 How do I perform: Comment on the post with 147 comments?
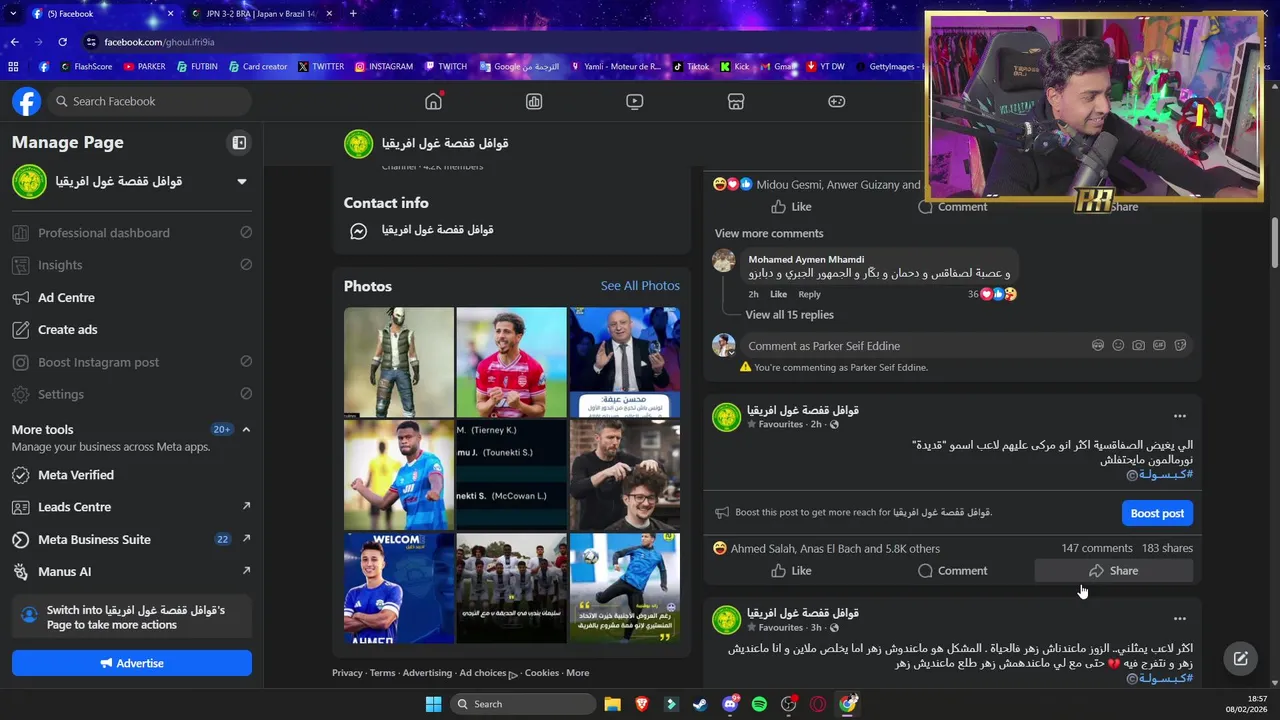point(952,571)
